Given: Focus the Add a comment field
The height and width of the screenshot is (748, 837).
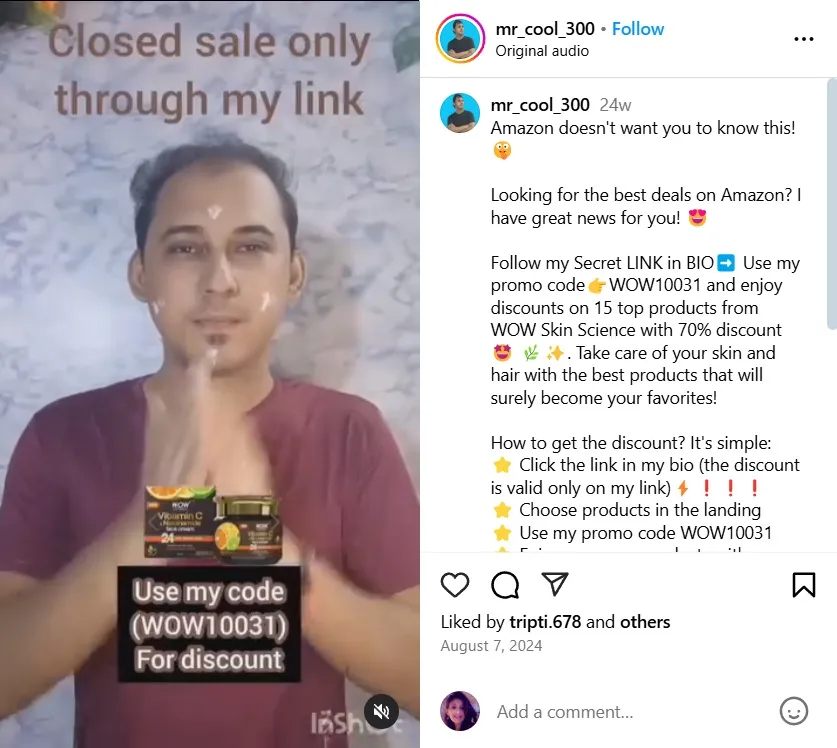Looking at the screenshot, I should (630, 712).
